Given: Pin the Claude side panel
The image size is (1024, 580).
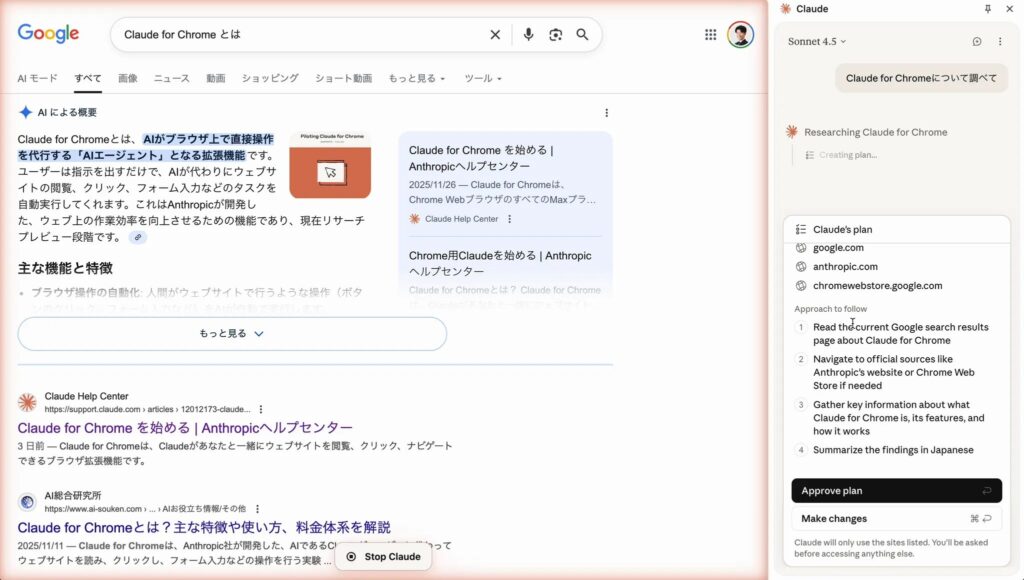Looking at the screenshot, I should (988, 9).
